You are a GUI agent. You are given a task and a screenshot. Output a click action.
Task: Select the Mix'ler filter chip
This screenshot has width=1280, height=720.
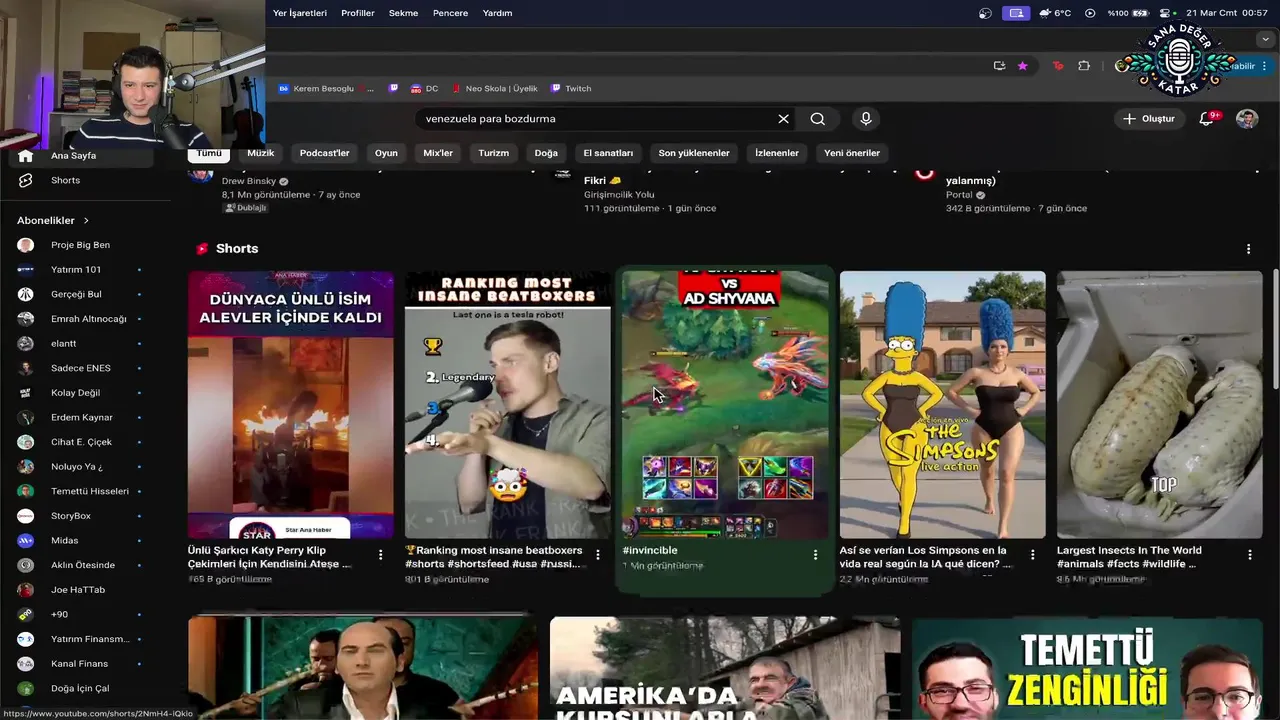click(438, 153)
